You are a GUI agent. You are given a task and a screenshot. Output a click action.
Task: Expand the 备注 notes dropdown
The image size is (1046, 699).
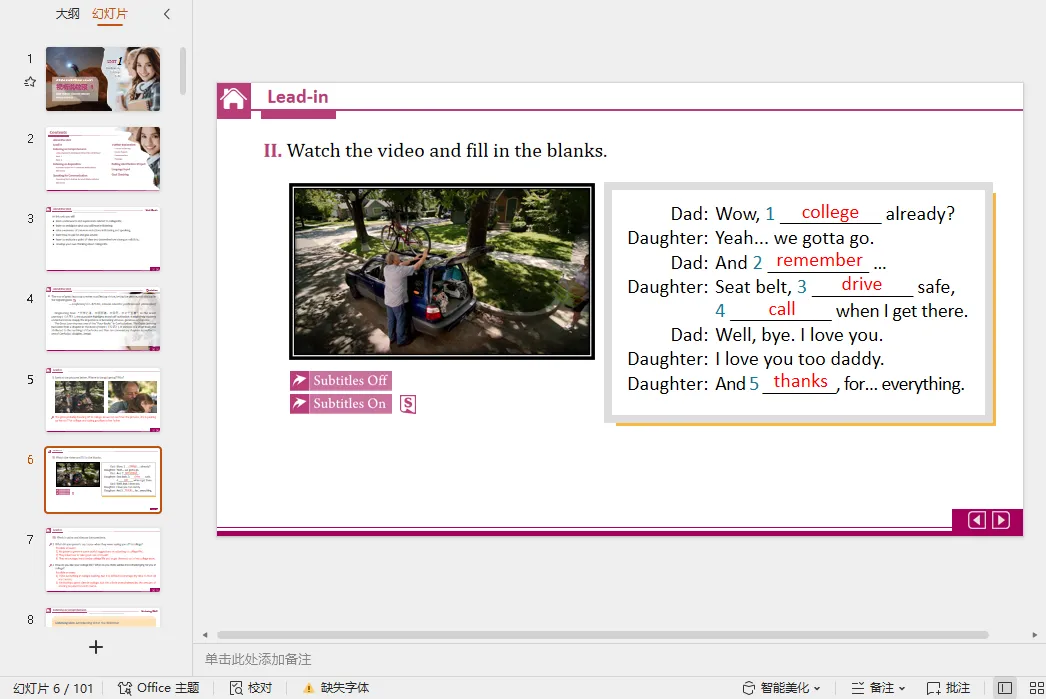tap(879, 688)
